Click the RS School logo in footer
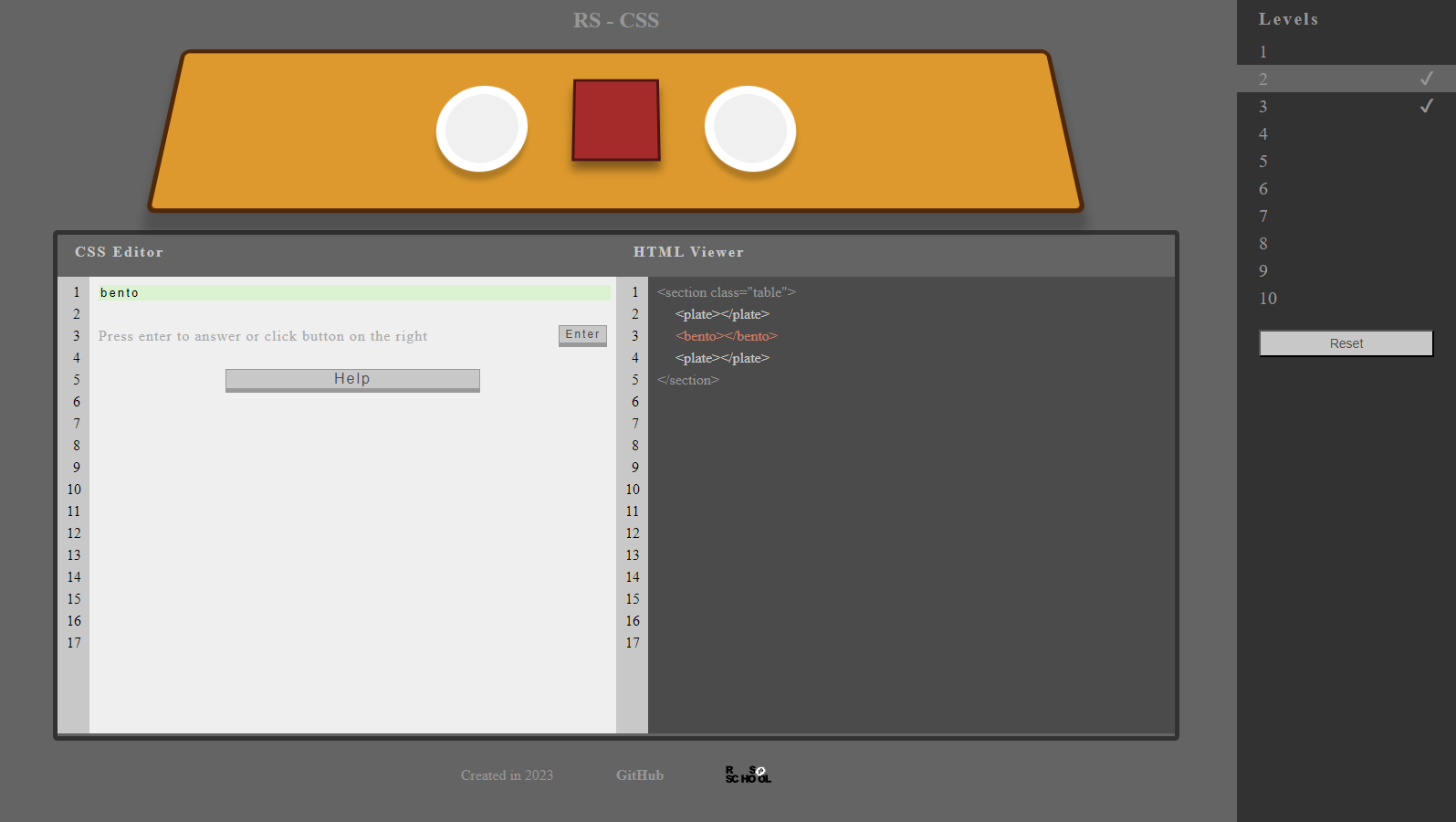The image size is (1456, 822). pyautogui.click(x=748, y=775)
